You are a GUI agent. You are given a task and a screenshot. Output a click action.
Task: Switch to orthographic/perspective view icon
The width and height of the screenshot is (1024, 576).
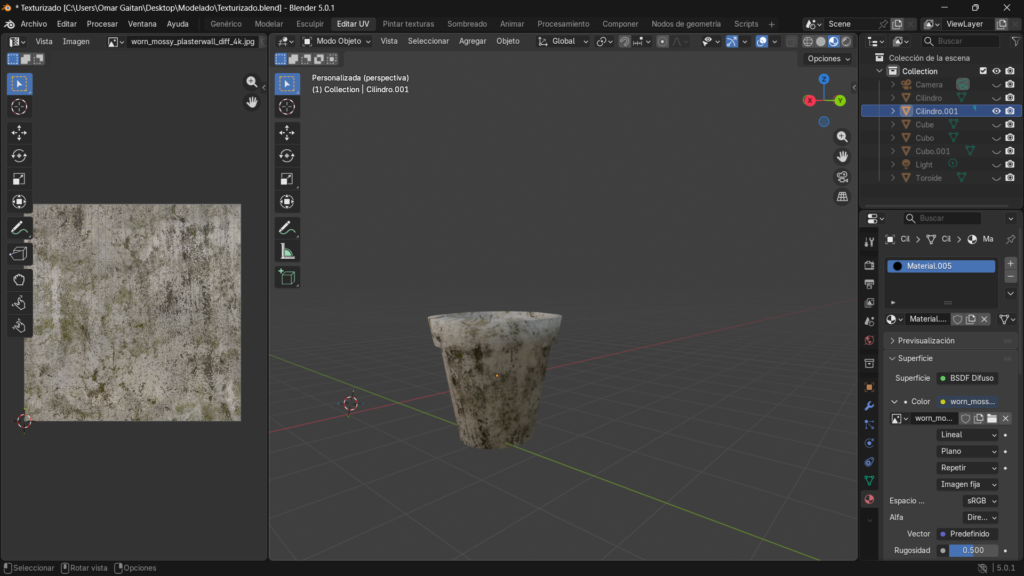[x=842, y=197]
